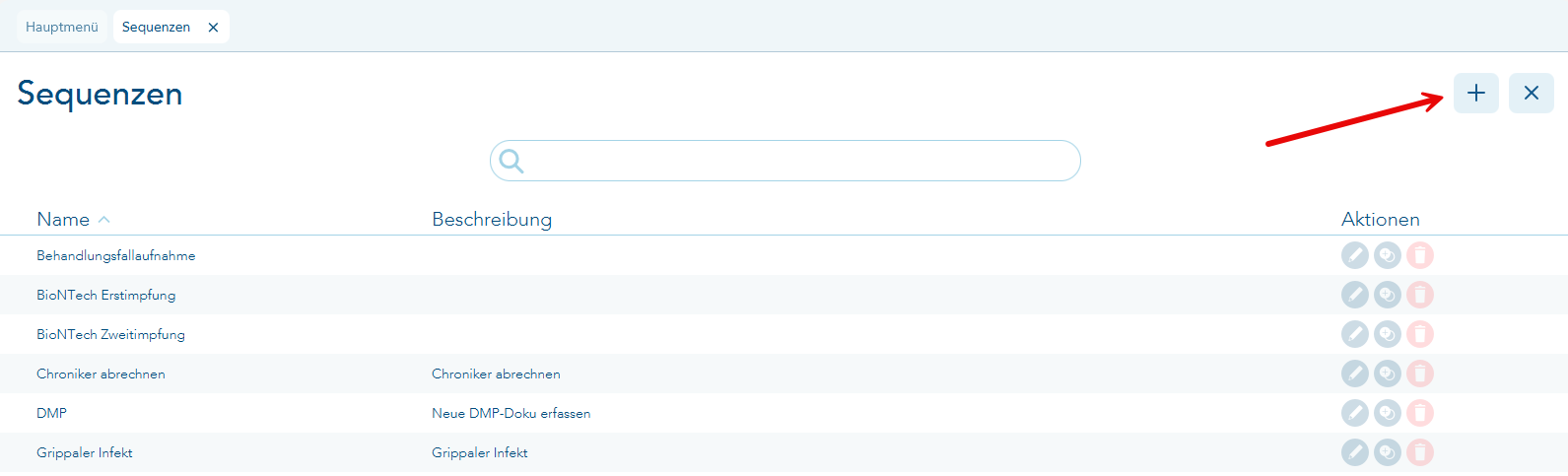Click 'Neue DMP-Doku erfassen' description
This screenshot has height=476, width=1568.
511,413
